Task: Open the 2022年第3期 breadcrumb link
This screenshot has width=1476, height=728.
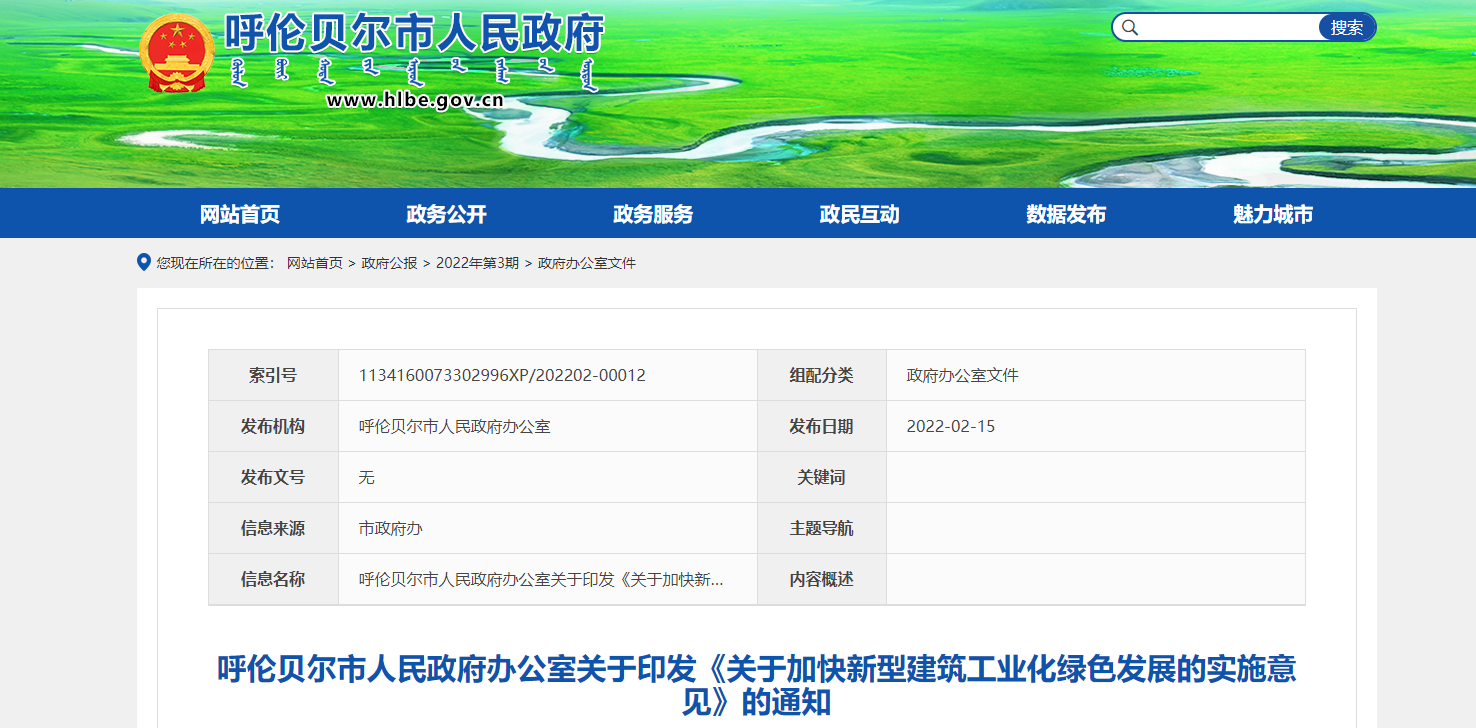Action: click(477, 263)
